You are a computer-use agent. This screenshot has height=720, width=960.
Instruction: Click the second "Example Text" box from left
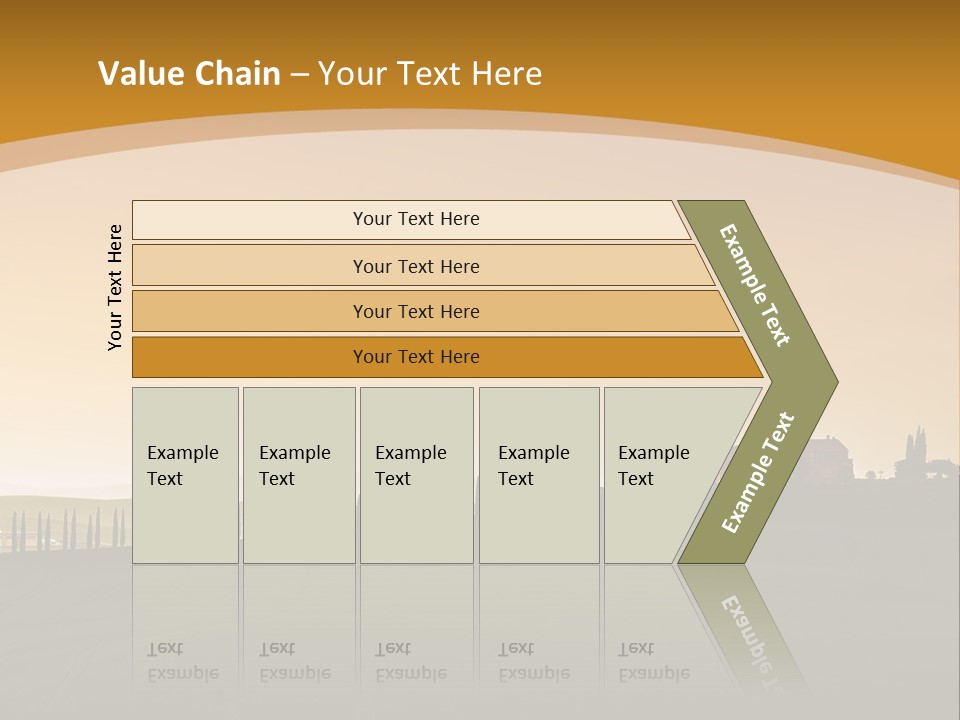298,475
